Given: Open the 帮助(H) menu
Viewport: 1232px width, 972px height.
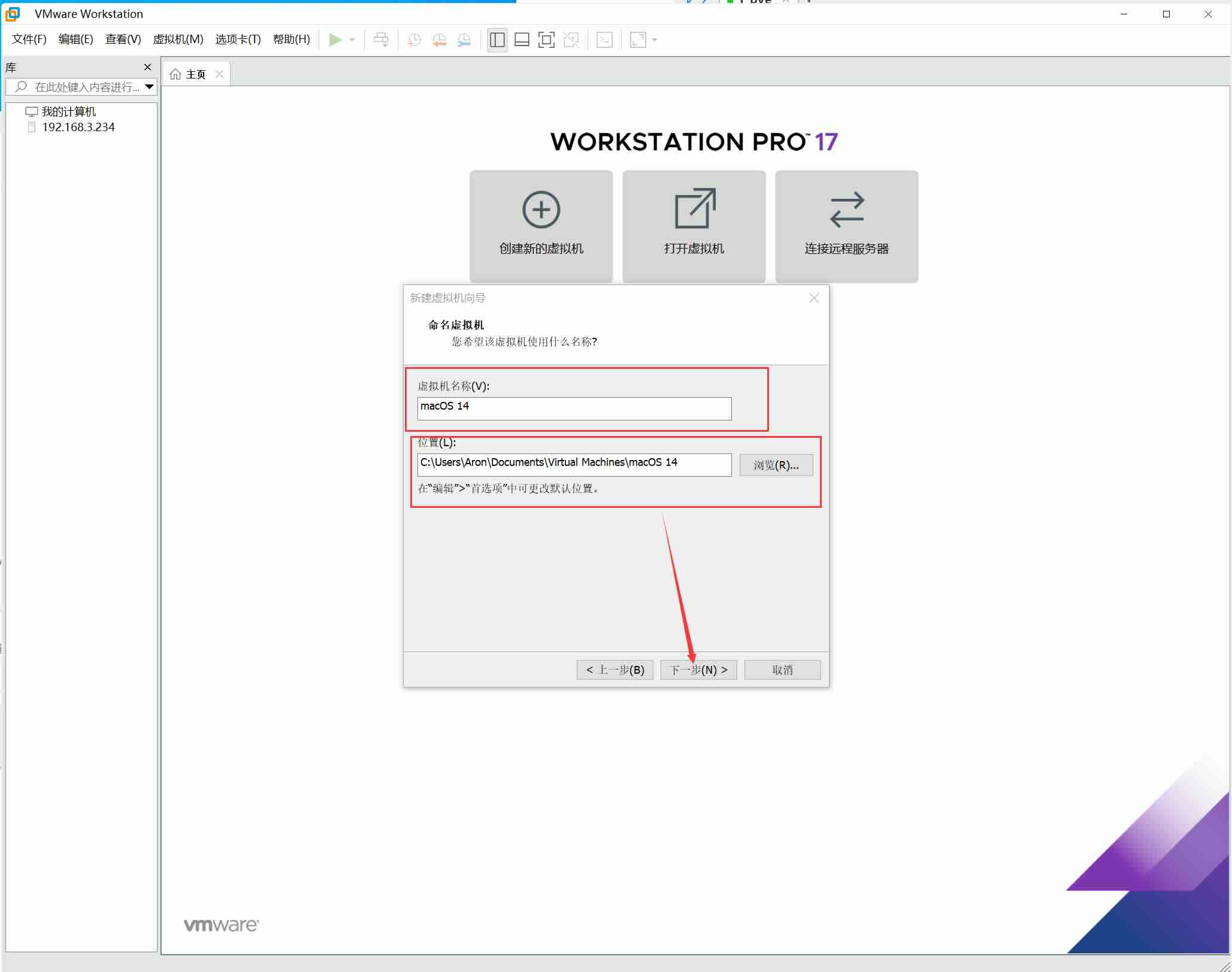Looking at the screenshot, I should (x=292, y=40).
